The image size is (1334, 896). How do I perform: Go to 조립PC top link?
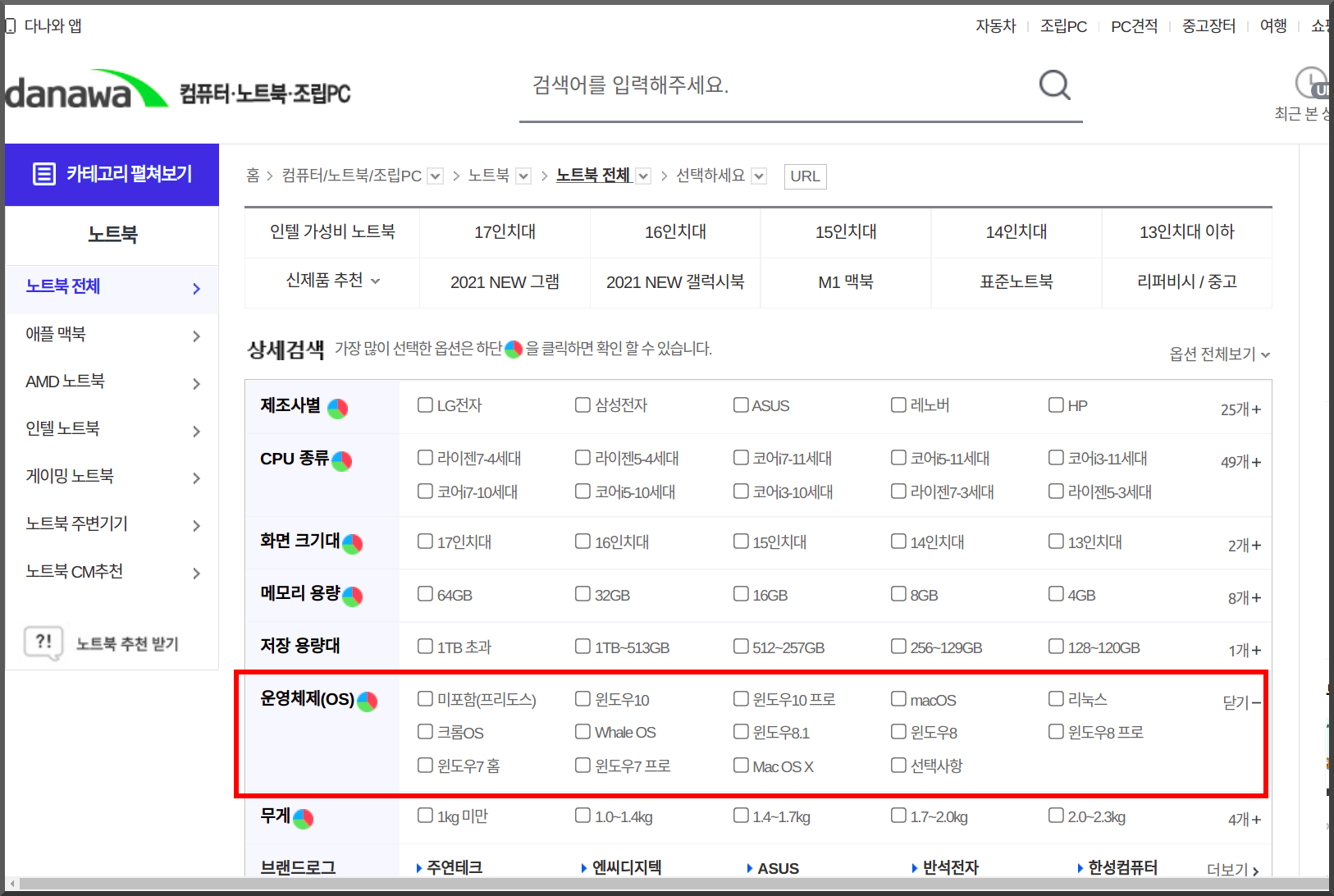pyautogui.click(x=1063, y=26)
